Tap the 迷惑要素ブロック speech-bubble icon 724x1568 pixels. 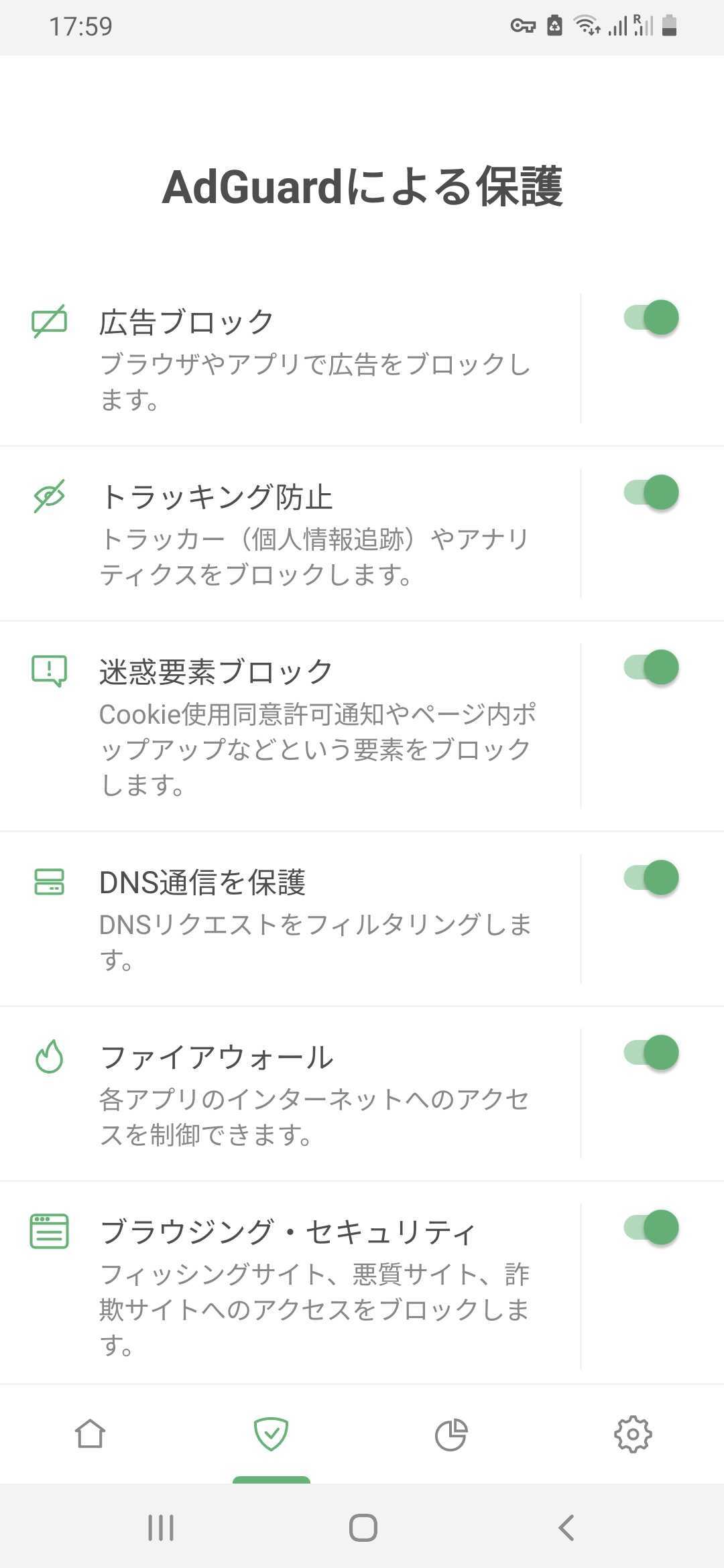point(50,671)
